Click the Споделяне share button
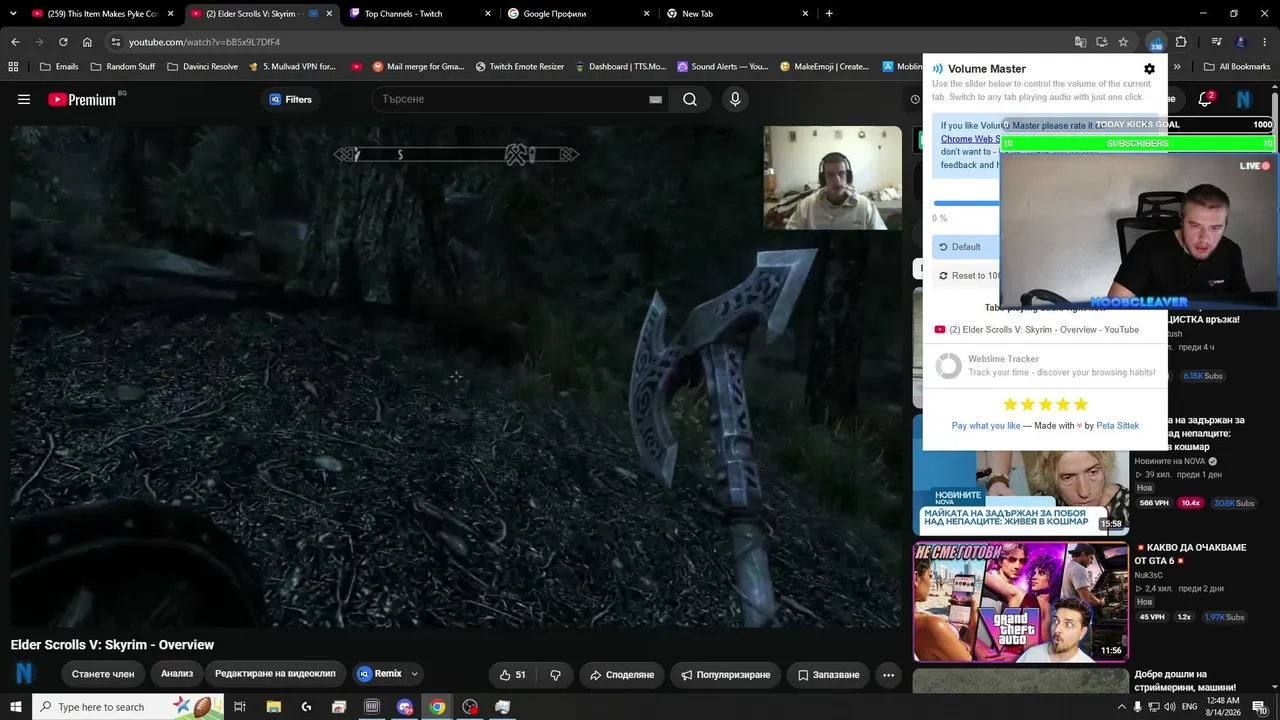The height and width of the screenshot is (720, 1280). point(621,675)
